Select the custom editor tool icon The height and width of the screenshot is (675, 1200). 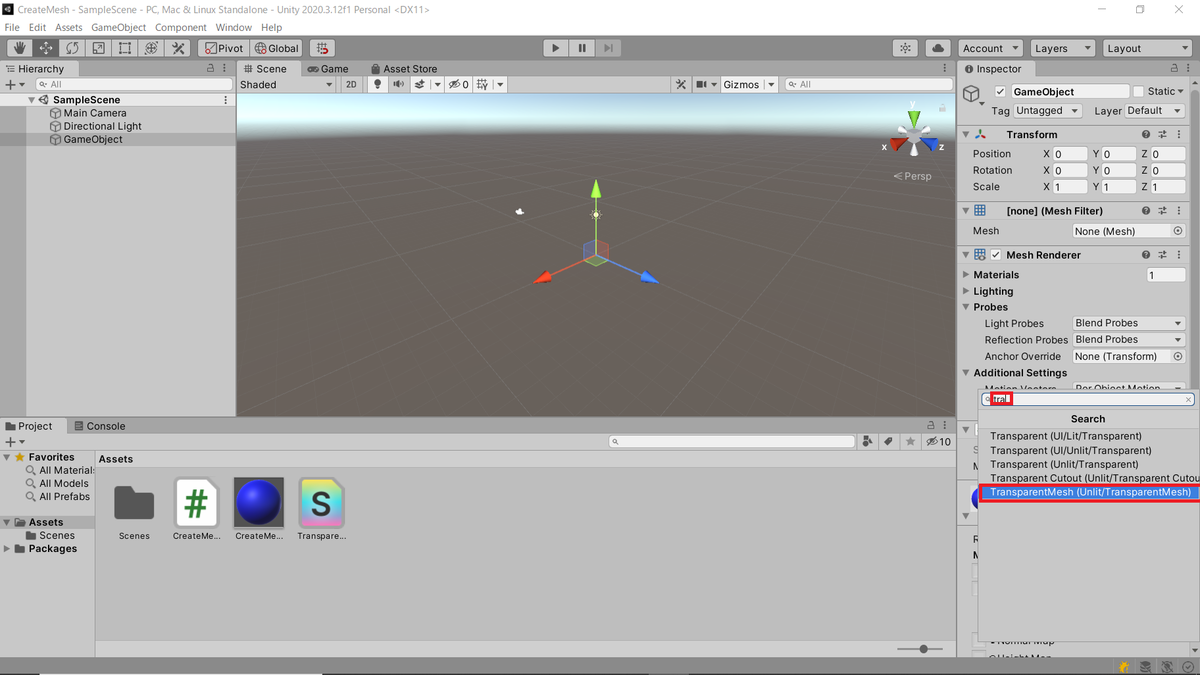click(178, 47)
